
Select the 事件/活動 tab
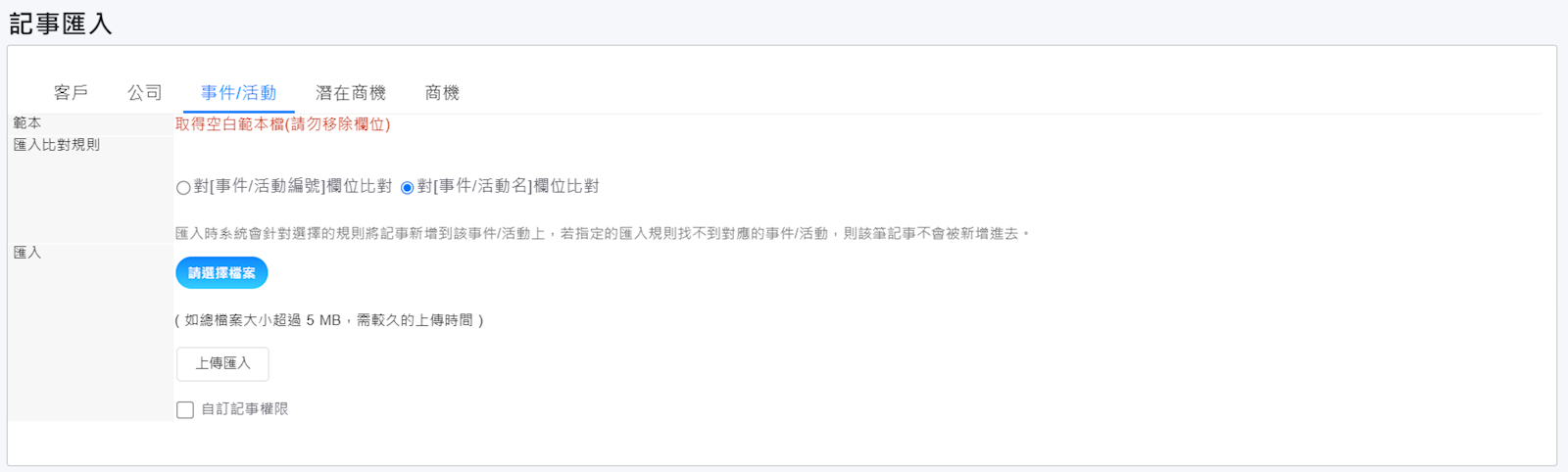click(x=238, y=93)
